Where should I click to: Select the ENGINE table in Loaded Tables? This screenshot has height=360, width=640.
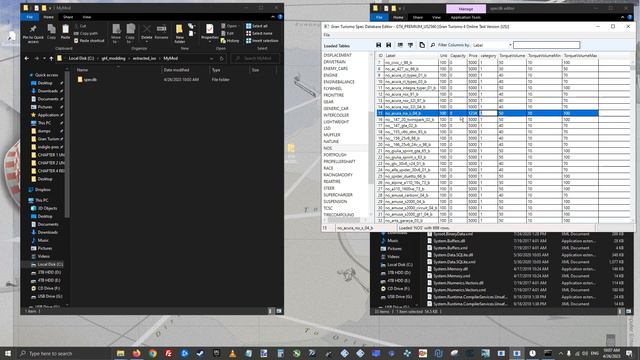(331, 75)
